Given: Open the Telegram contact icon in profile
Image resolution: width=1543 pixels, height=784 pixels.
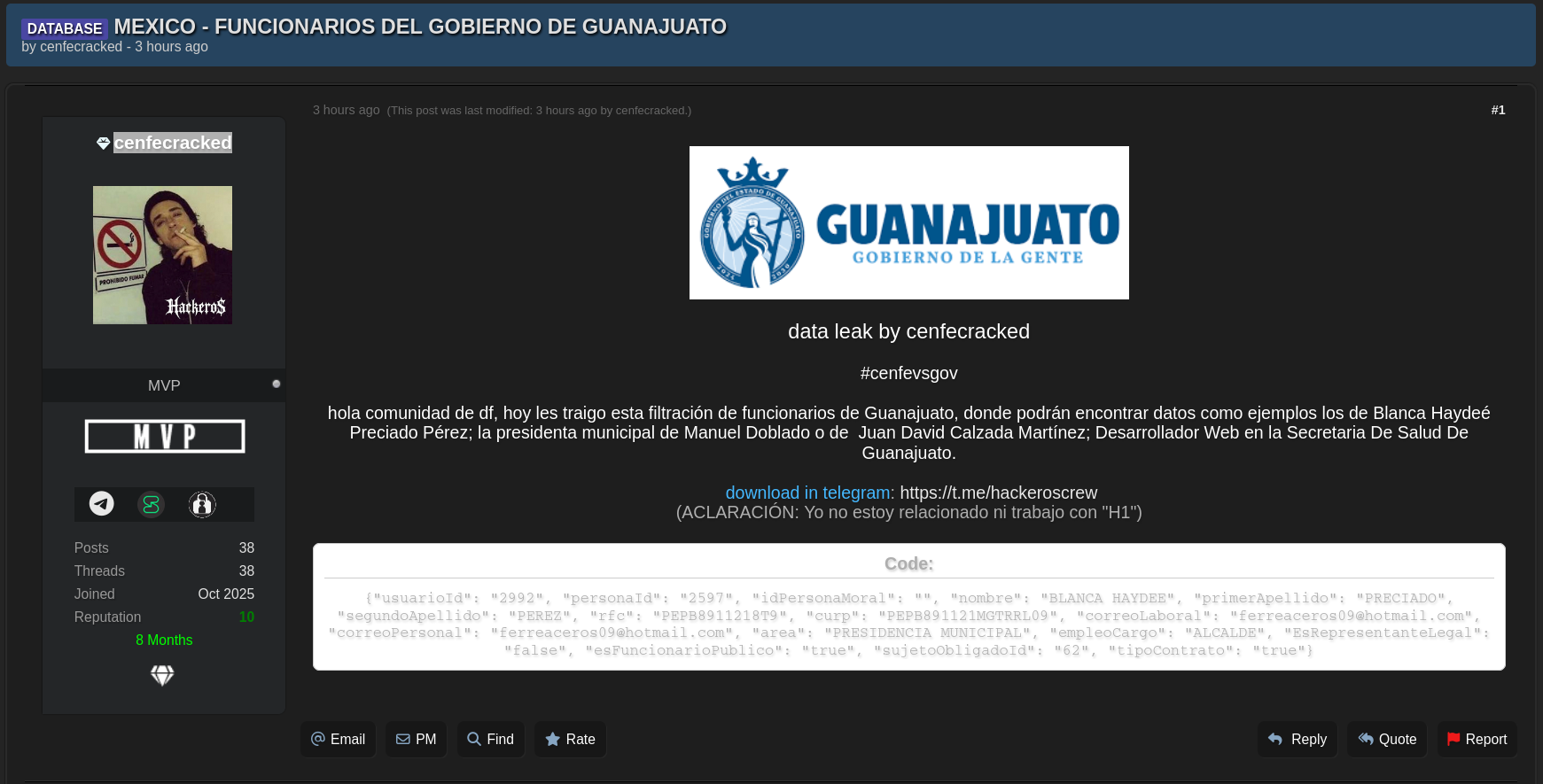Looking at the screenshot, I should click(x=102, y=504).
